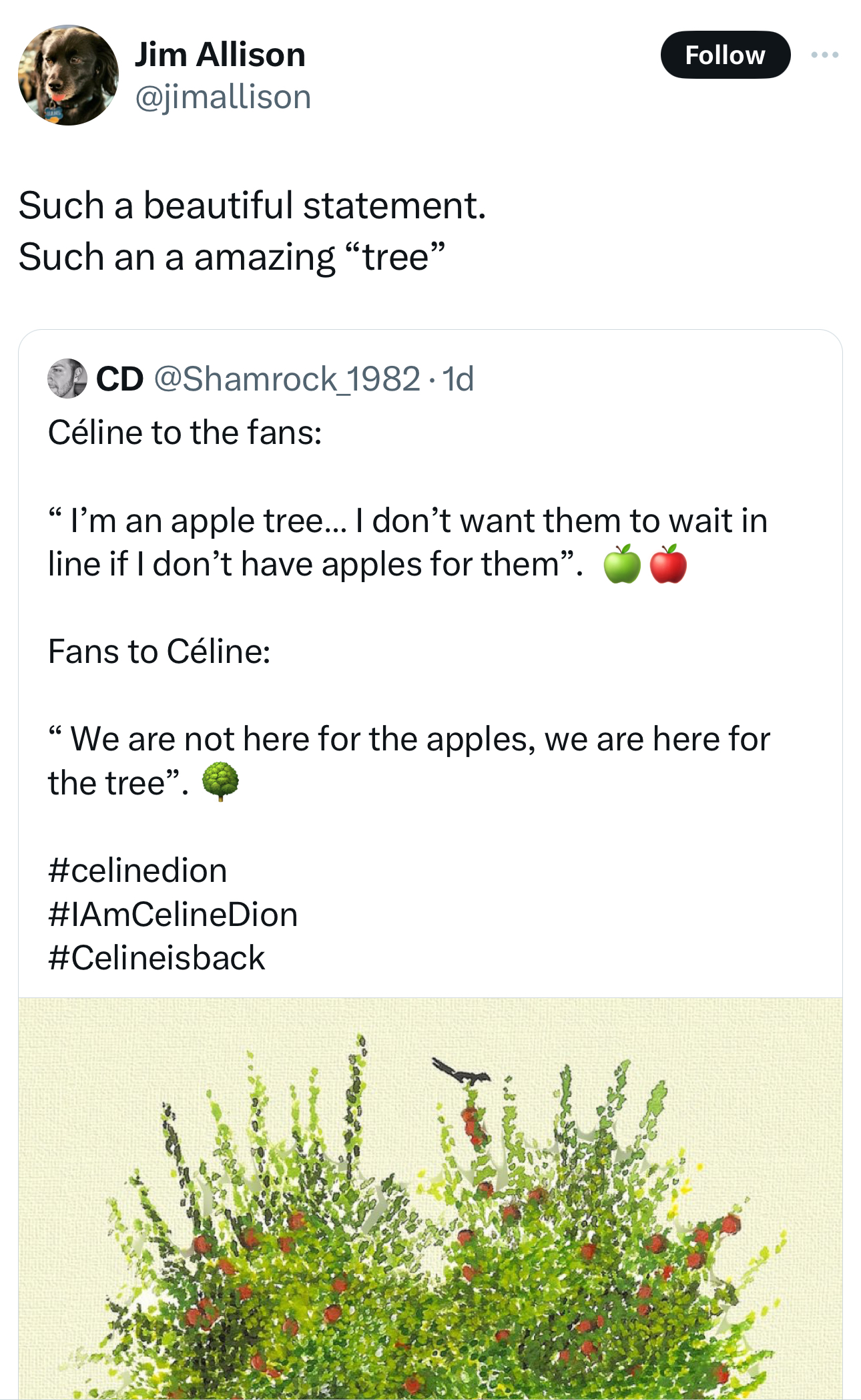Click the green apple emoji
Screen dimensions: 861x1400
click(x=622, y=564)
